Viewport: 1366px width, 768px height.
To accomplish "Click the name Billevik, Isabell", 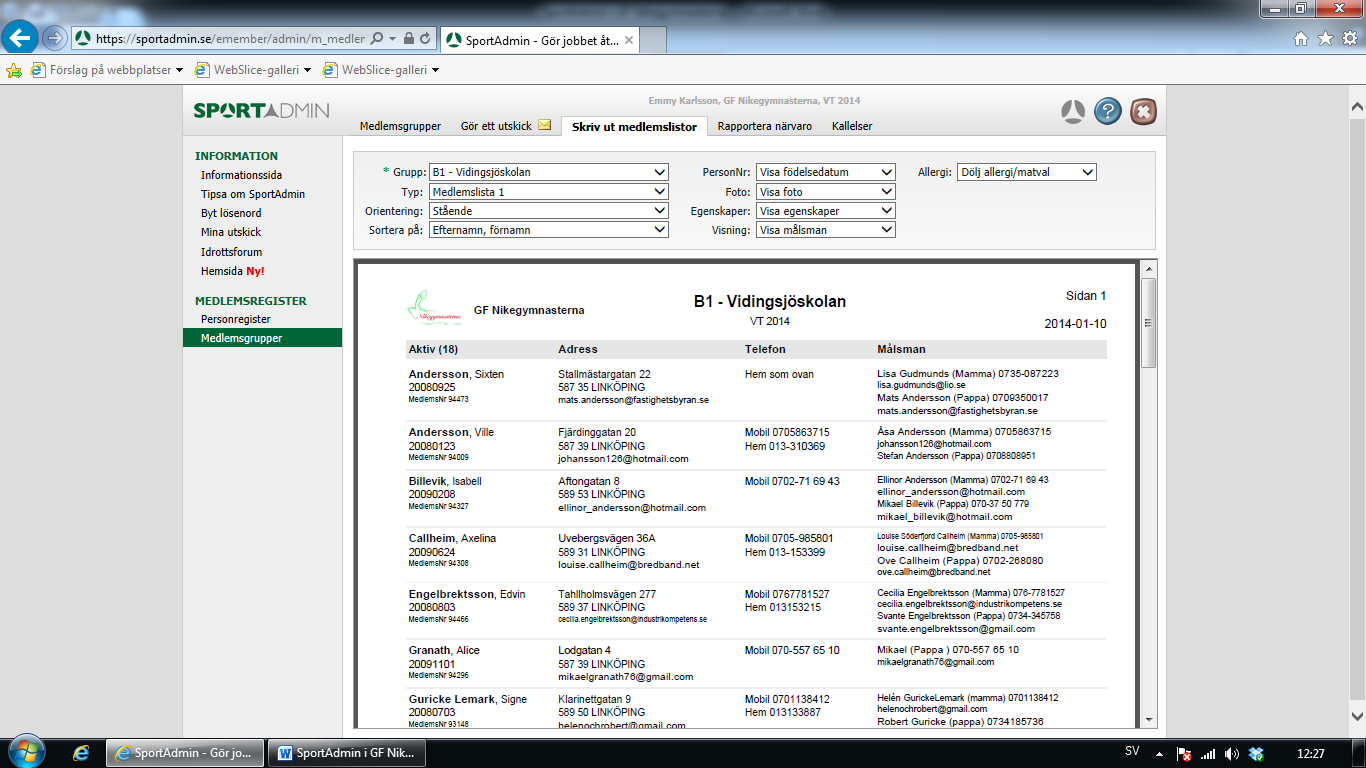I will (445, 481).
